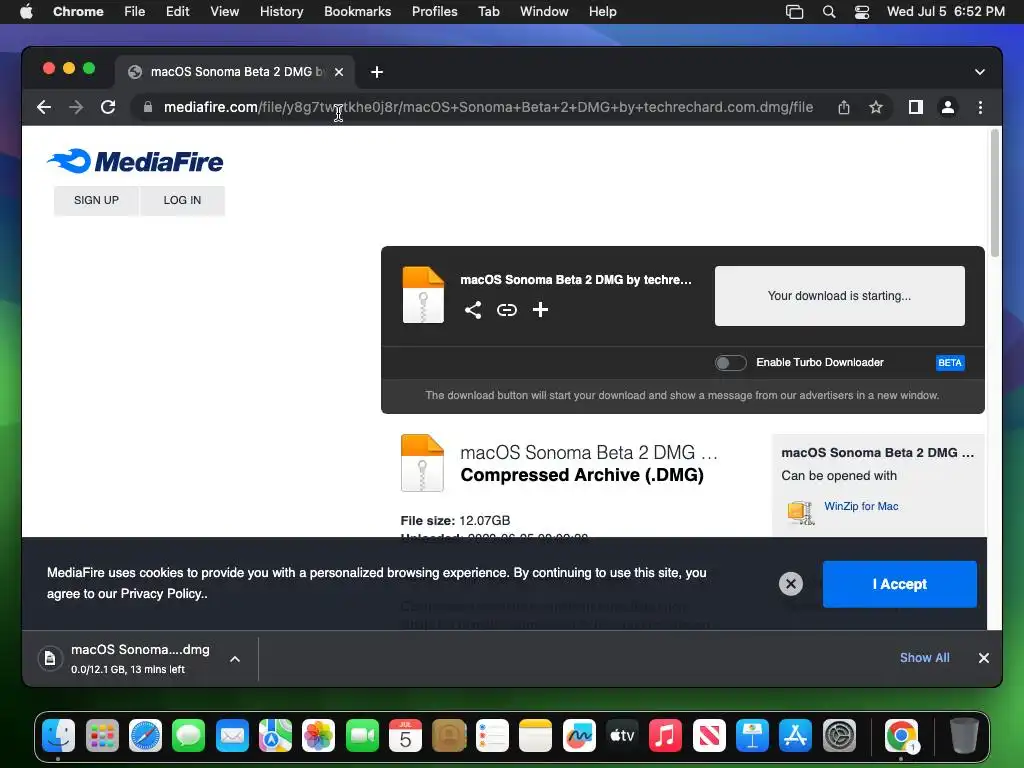Viewport: 1024px width, 768px height.
Task: Close the downloads bar
Action: tap(984, 658)
